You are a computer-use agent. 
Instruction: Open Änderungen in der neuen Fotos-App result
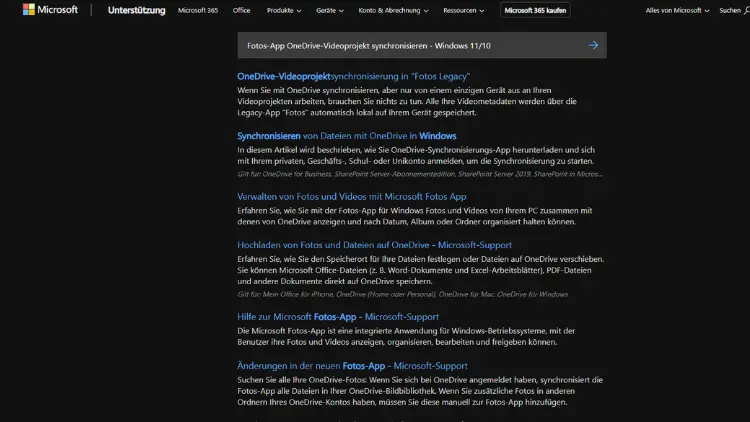pos(353,366)
